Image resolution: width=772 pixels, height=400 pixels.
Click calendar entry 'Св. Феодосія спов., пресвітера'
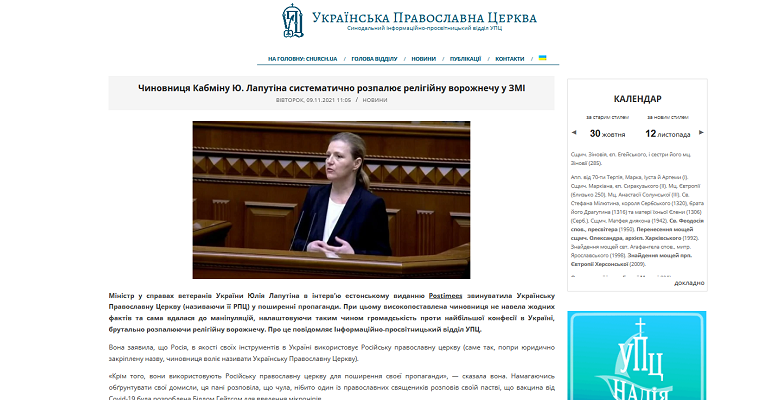click(x=638, y=225)
